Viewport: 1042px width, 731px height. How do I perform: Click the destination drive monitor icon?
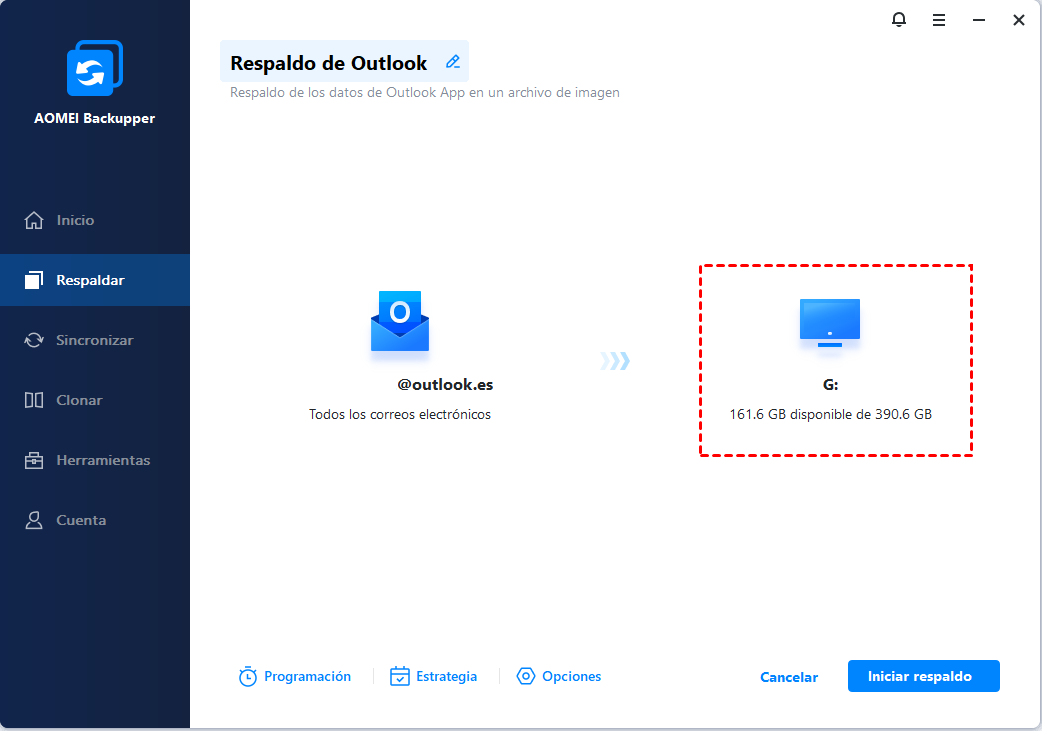[829, 323]
